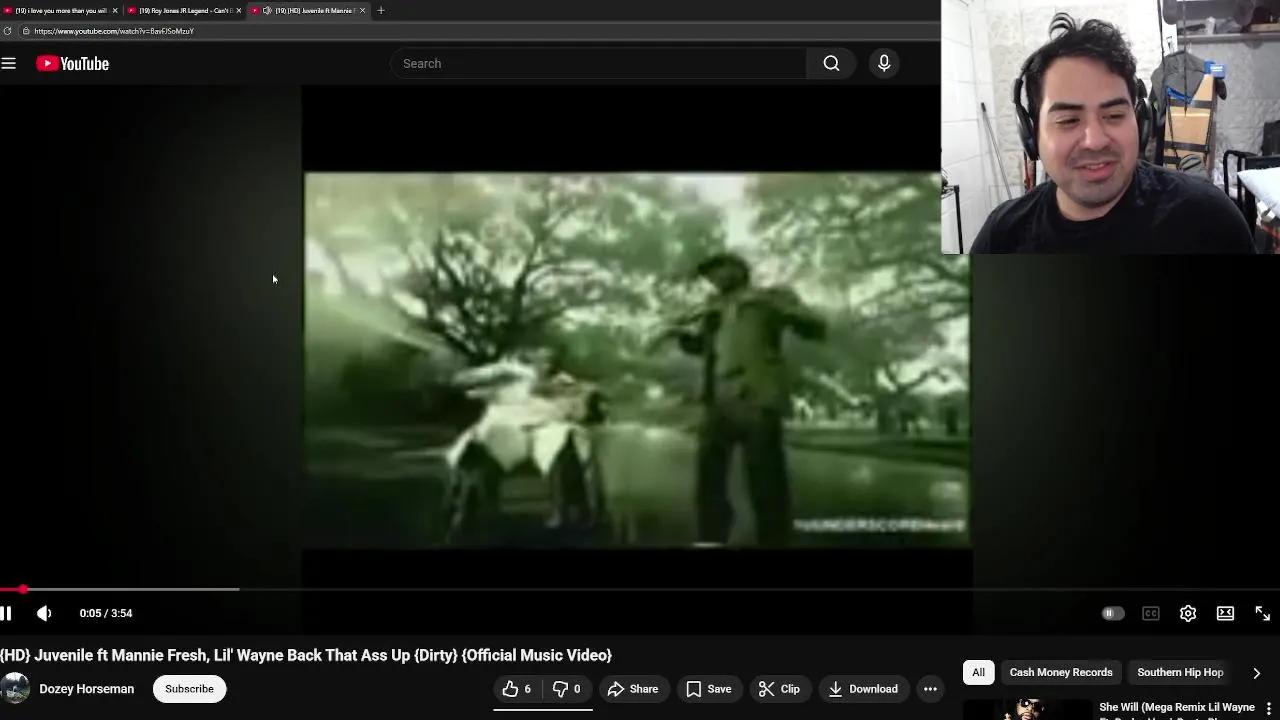Show more filter chips with right arrow
This screenshot has height=720, width=1280.
(1256, 673)
